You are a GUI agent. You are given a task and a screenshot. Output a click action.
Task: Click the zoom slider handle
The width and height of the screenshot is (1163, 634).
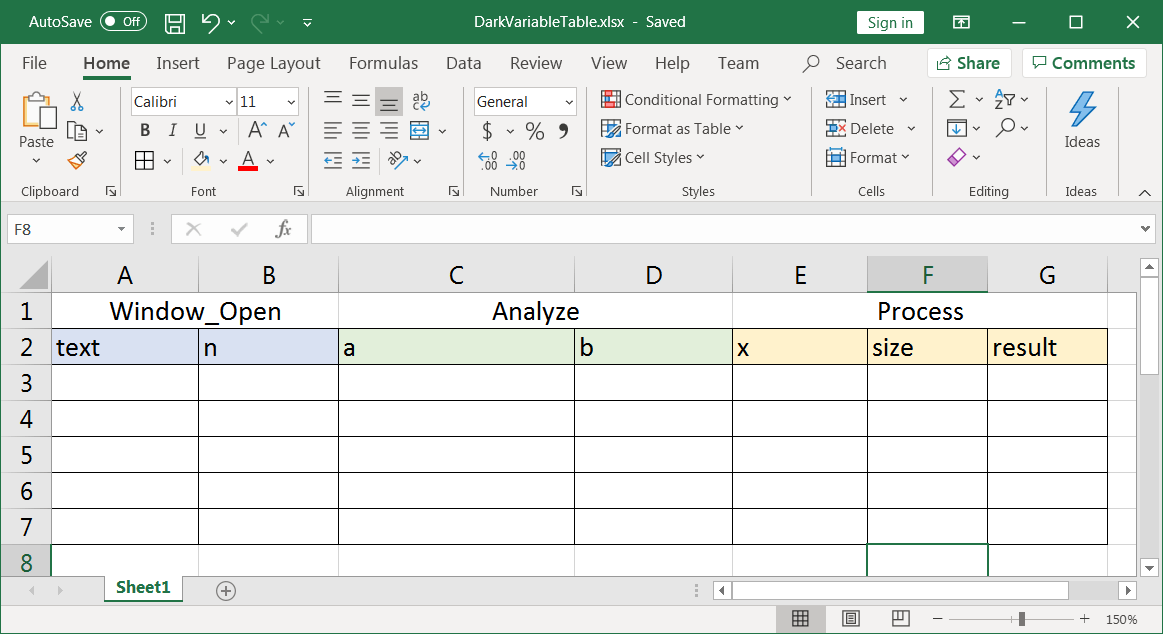[x=1021, y=618]
